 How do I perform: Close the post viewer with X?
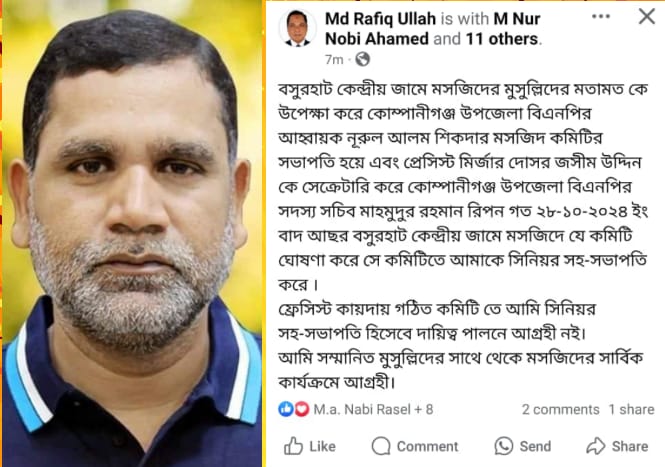pos(647,17)
